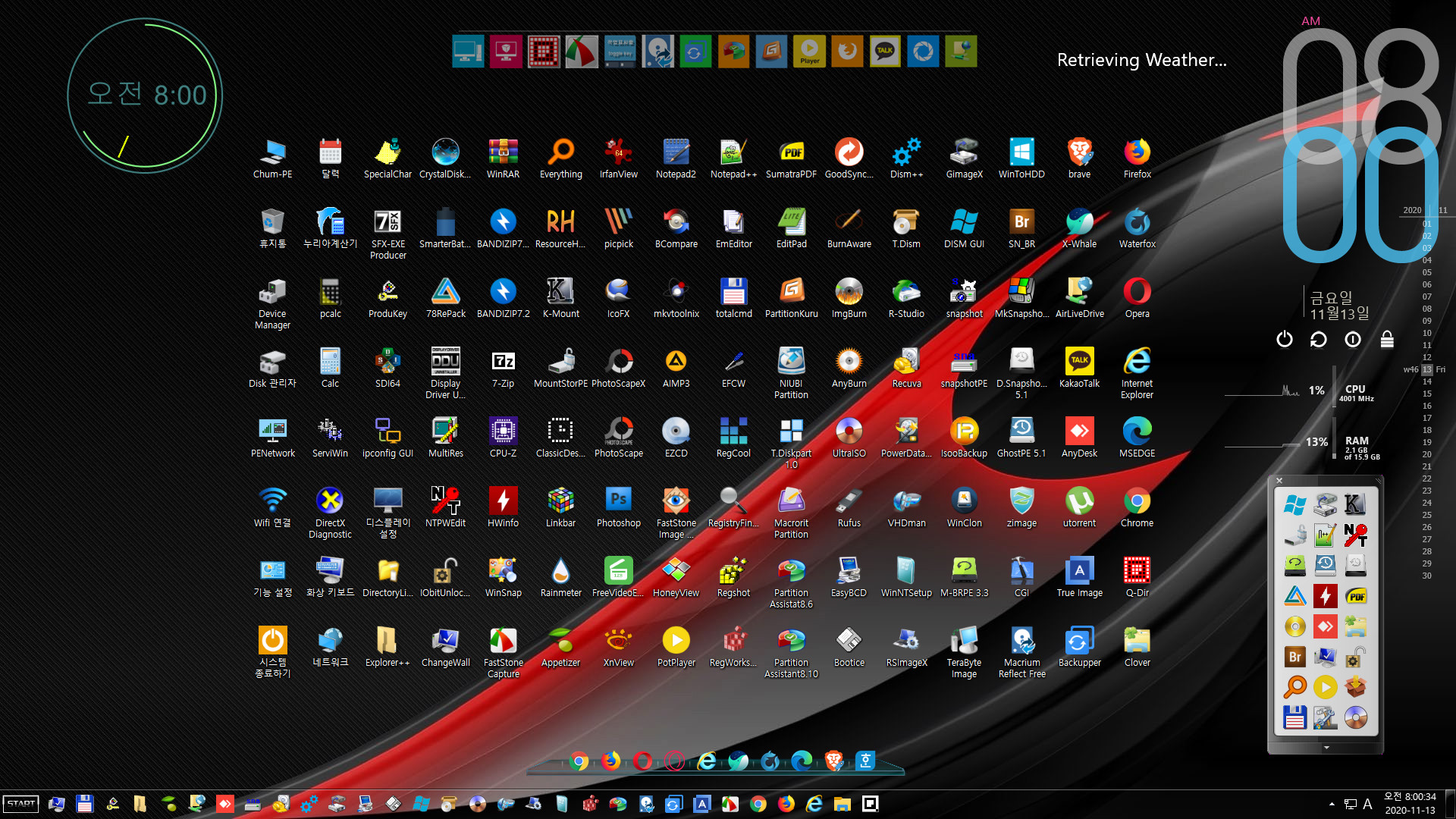
Task: Click the START button
Action: pos(20,804)
